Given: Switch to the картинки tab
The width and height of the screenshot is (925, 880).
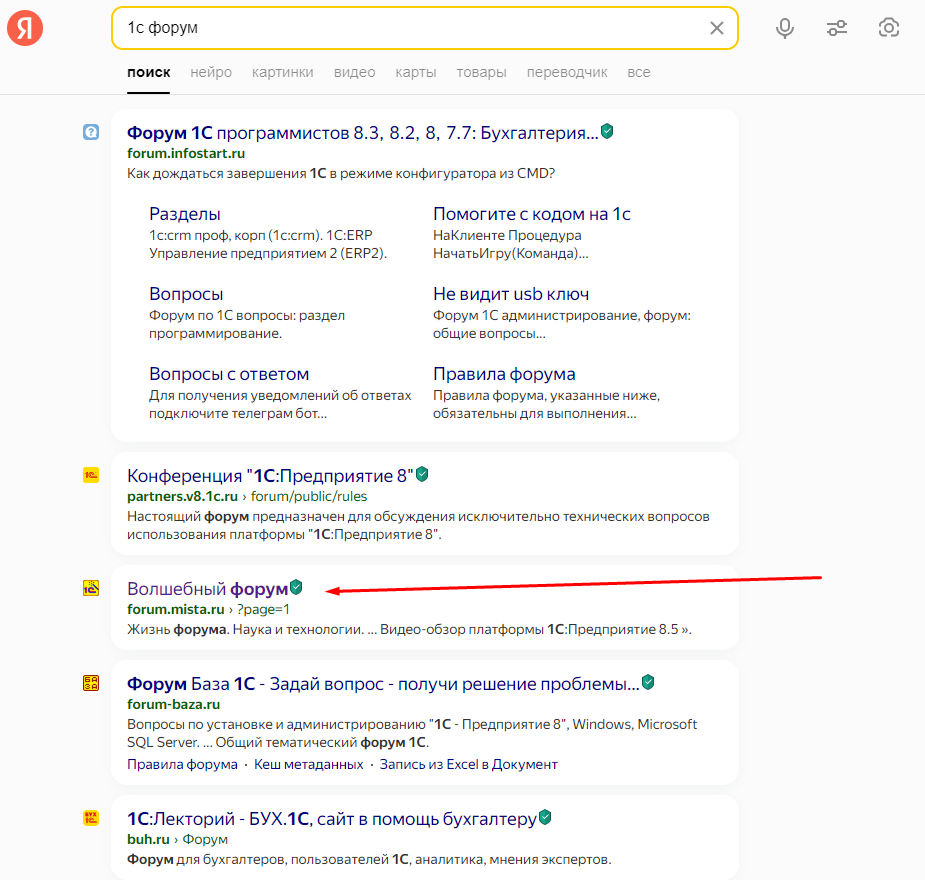Looking at the screenshot, I should click(282, 72).
